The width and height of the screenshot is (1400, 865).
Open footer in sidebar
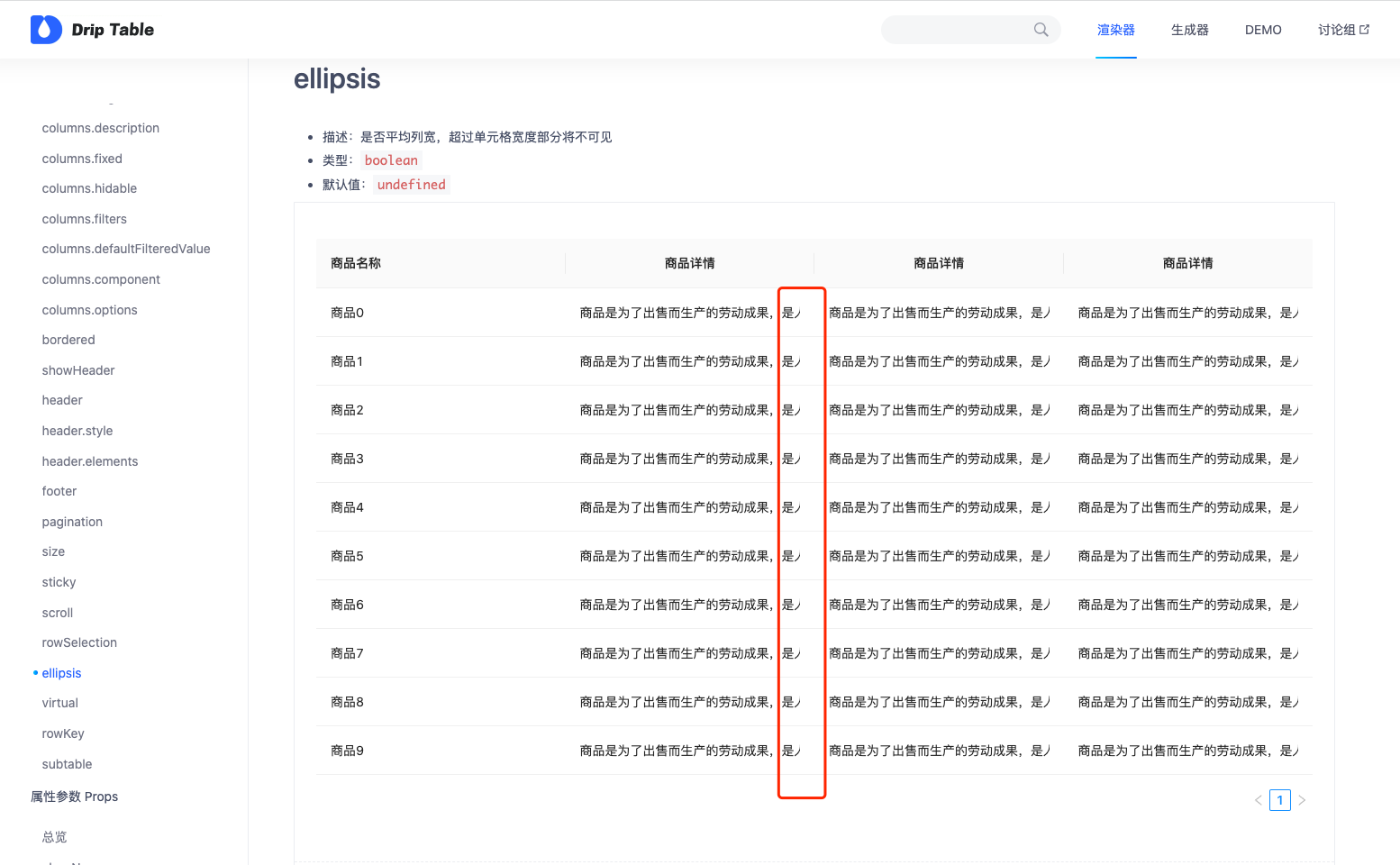(59, 491)
